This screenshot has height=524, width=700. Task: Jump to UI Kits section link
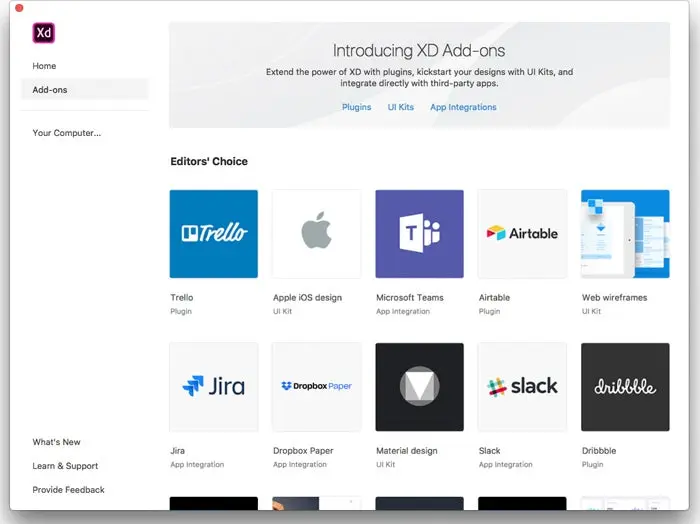[400, 107]
